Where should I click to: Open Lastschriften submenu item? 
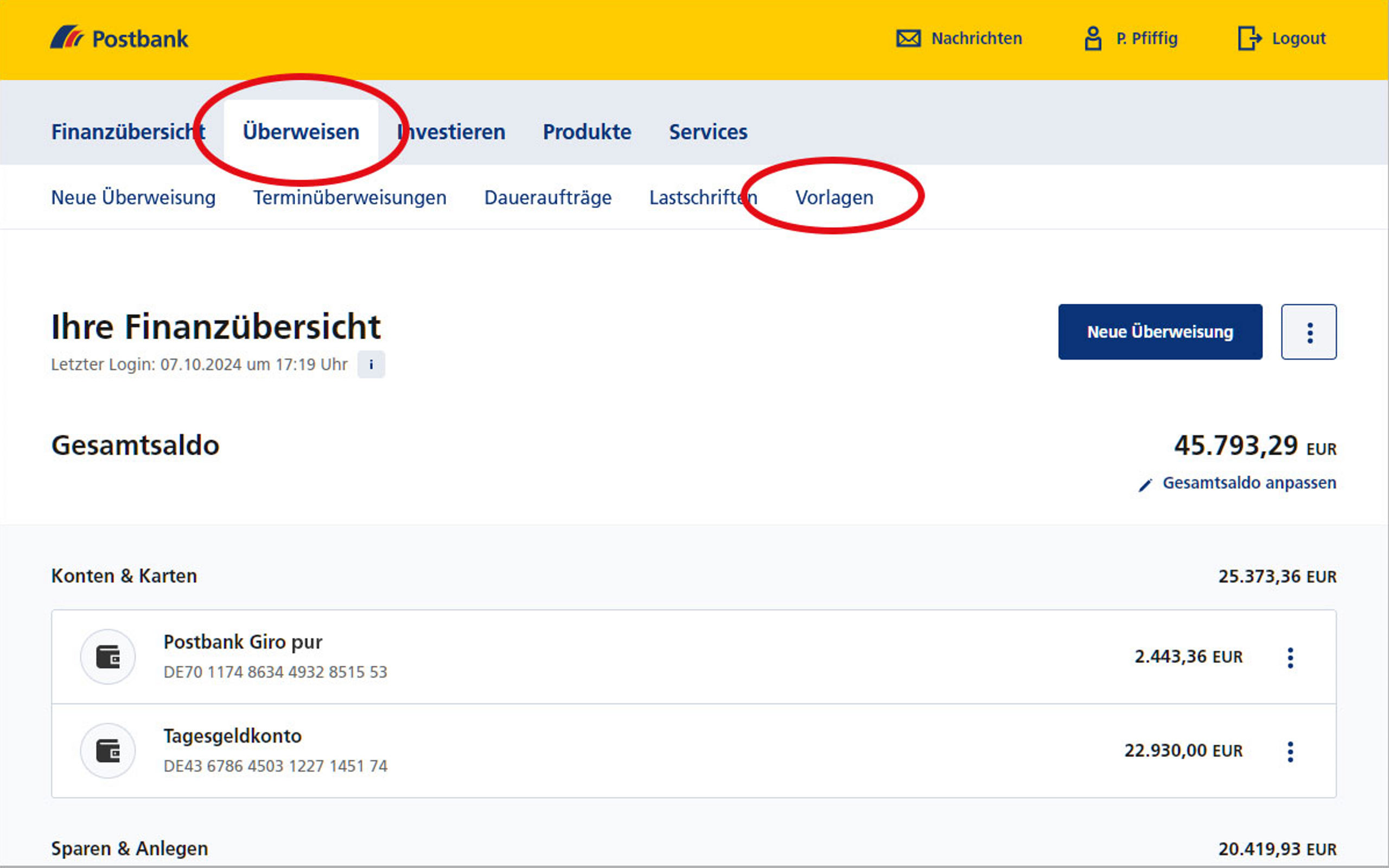[703, 197]
